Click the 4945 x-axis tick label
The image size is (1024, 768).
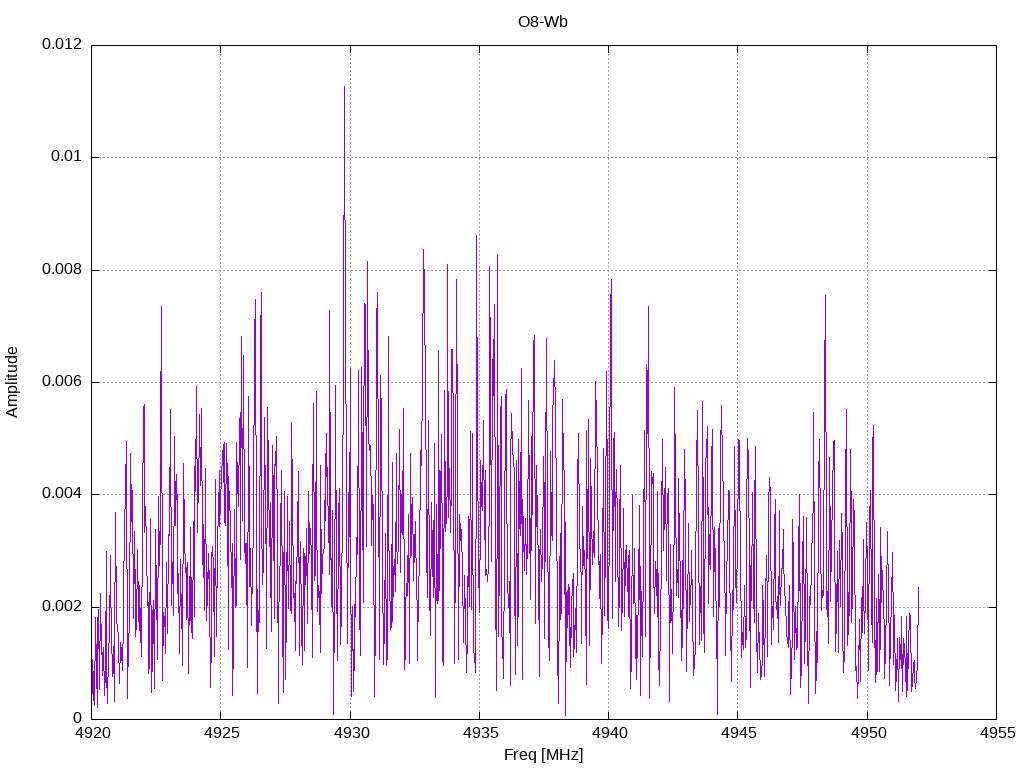coord(739,733)
